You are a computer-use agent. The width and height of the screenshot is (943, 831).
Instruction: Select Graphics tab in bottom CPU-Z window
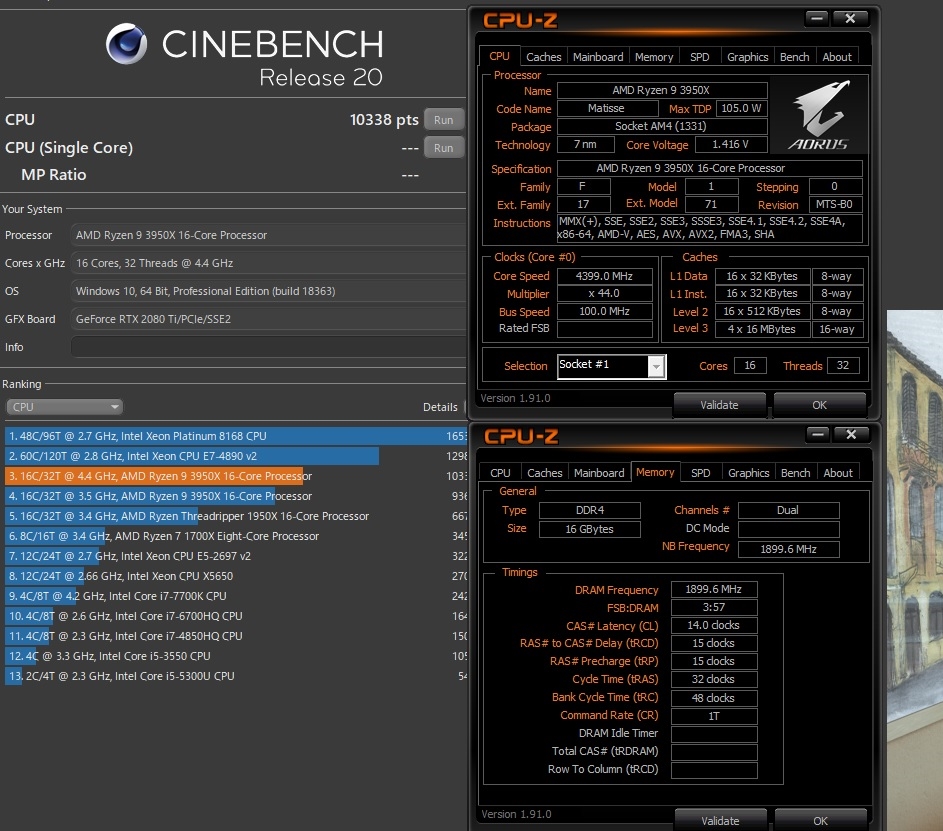[x=749, y=473]
